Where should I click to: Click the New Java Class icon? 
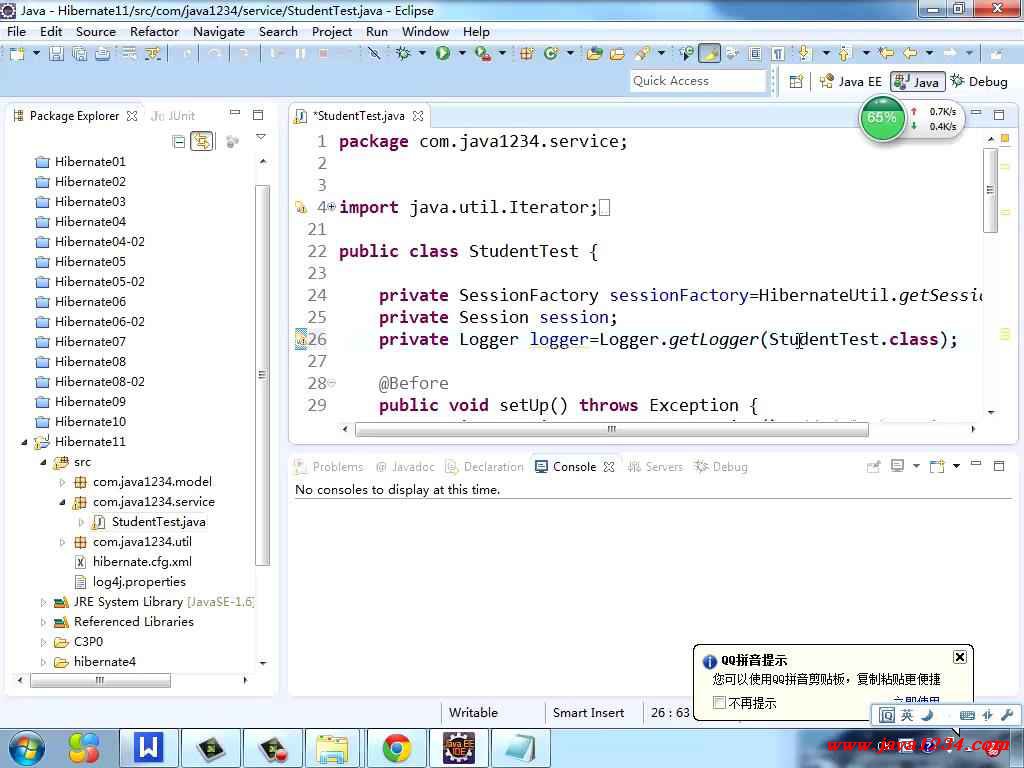click(x=551, y=54)
